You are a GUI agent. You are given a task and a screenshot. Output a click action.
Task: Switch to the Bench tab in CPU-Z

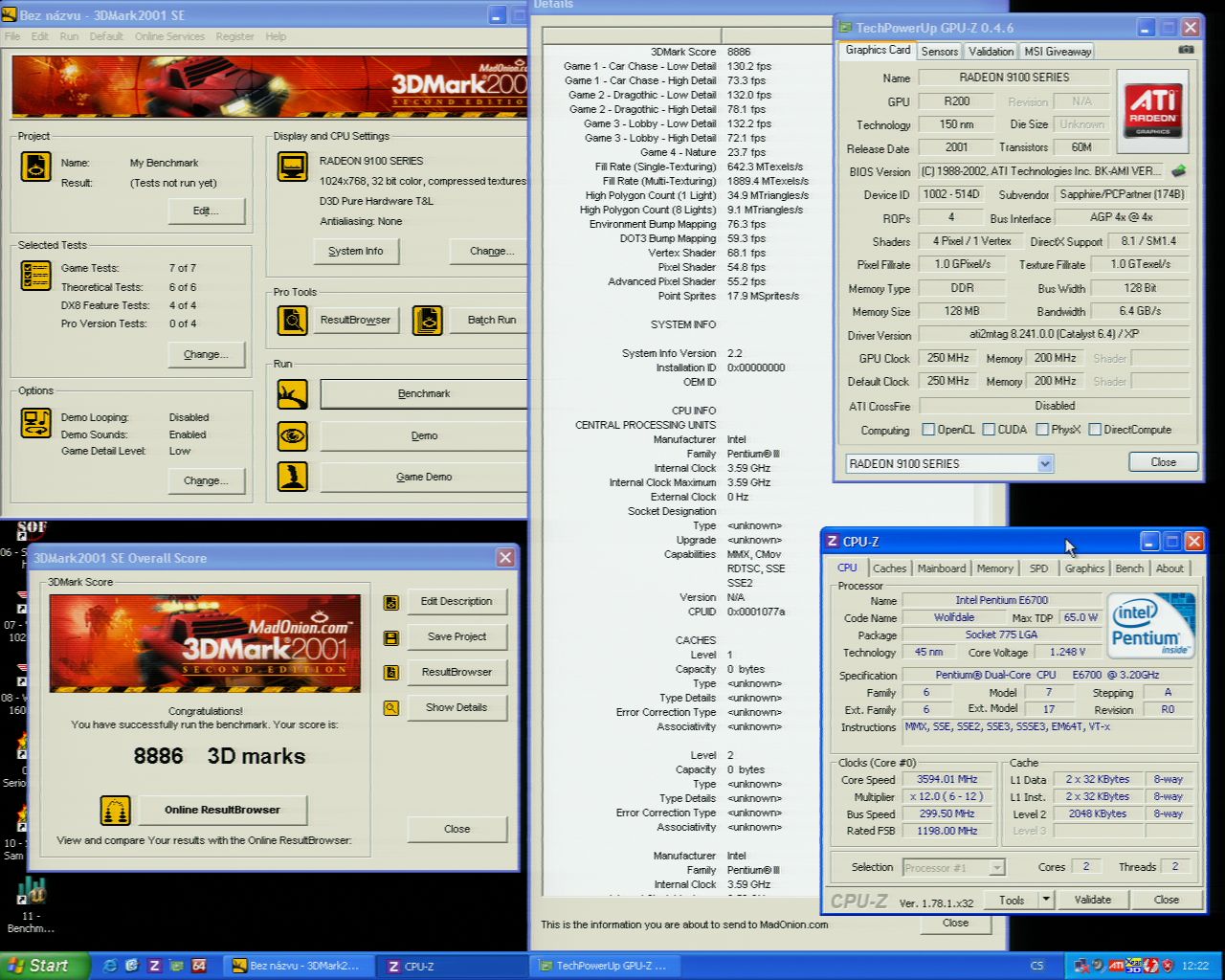point(1129,568)
